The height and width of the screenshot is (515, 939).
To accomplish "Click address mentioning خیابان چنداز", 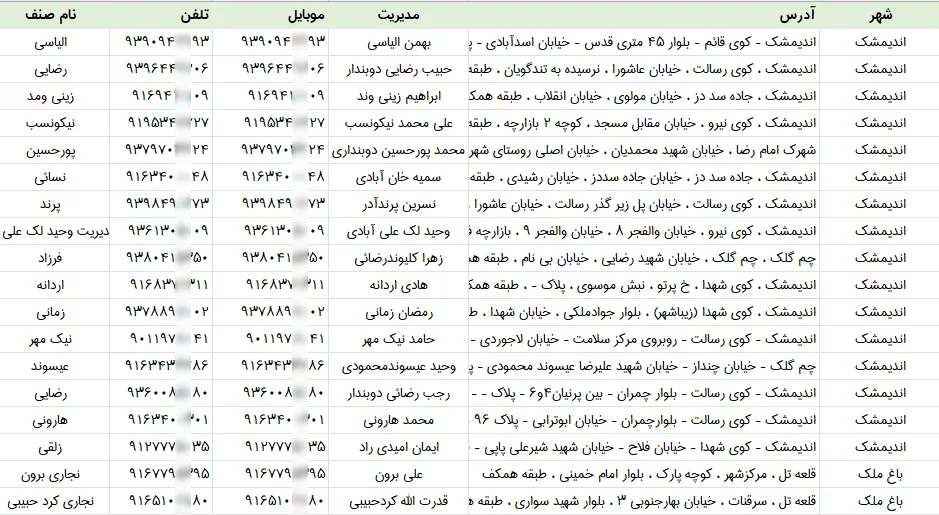I will [644, 366].
